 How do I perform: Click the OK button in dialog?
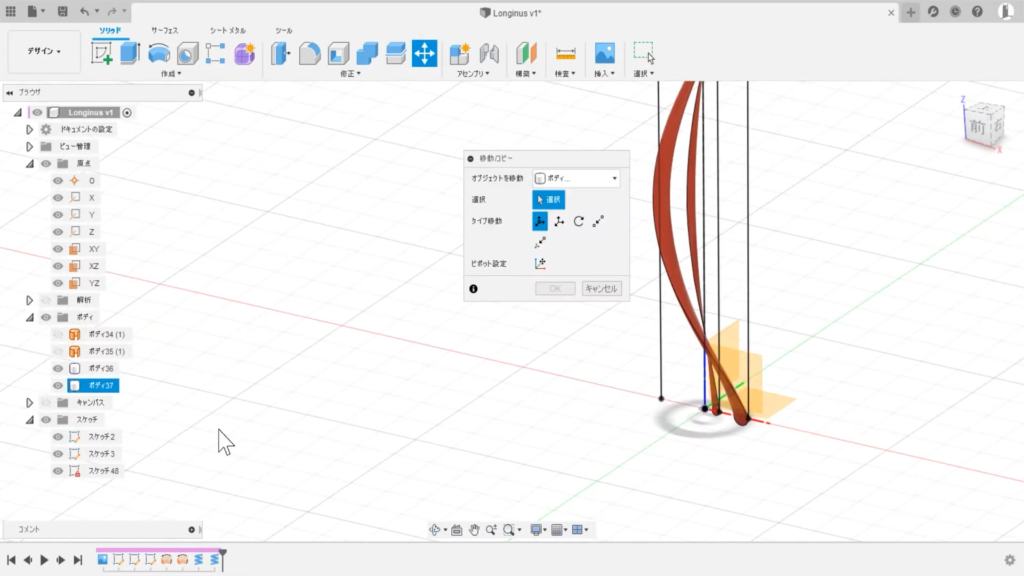pyautogui.click(x=555, y=289)
